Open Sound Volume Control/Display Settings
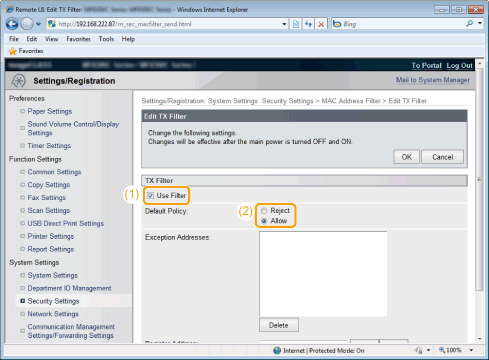489x360 pixels. click(x=73, y=128)
